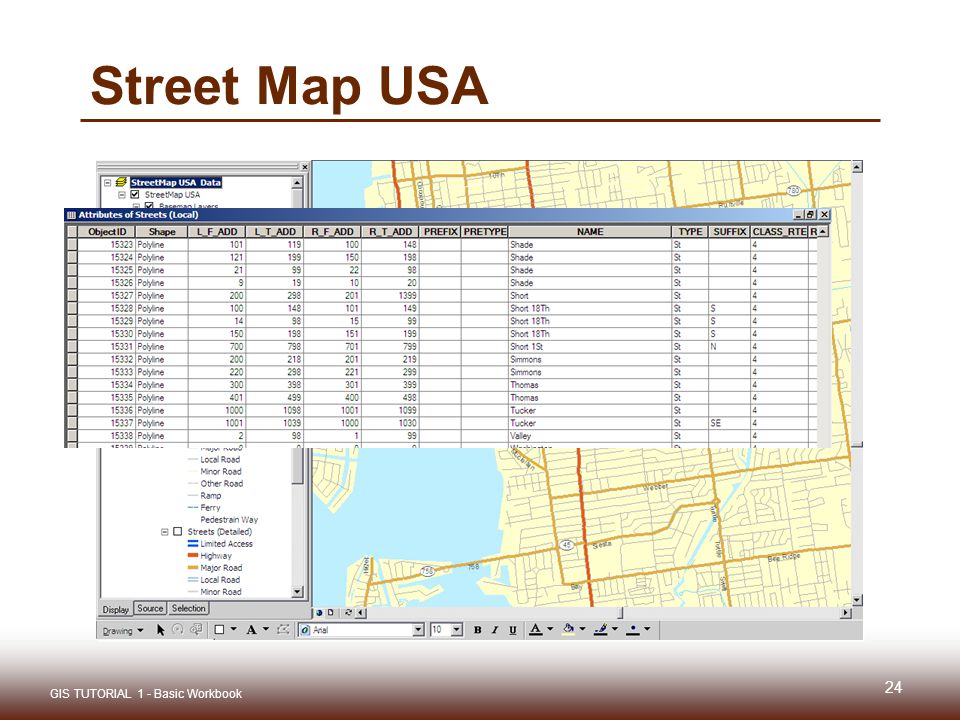Open the line color dropdown arrow
This screenshot has width=960, height=720.
pos(615,629)
